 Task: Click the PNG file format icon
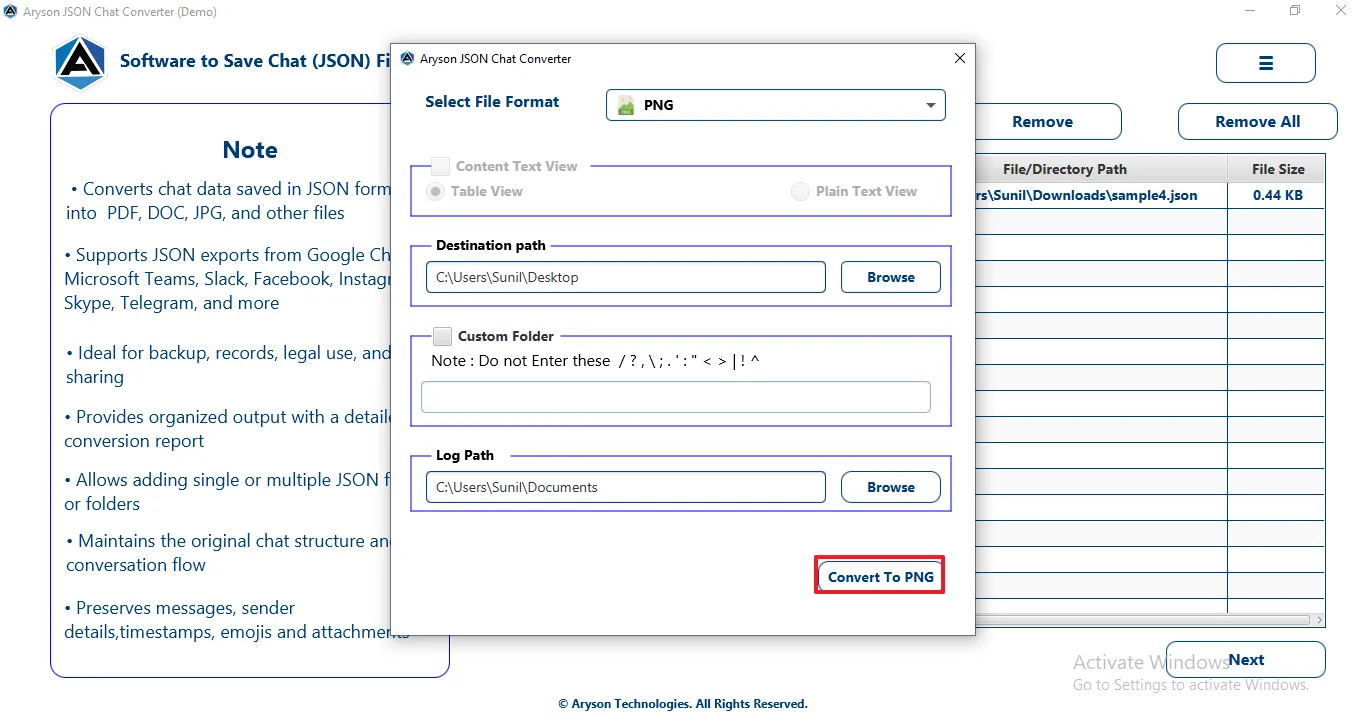pyautogui.click(x=627, y=105)
